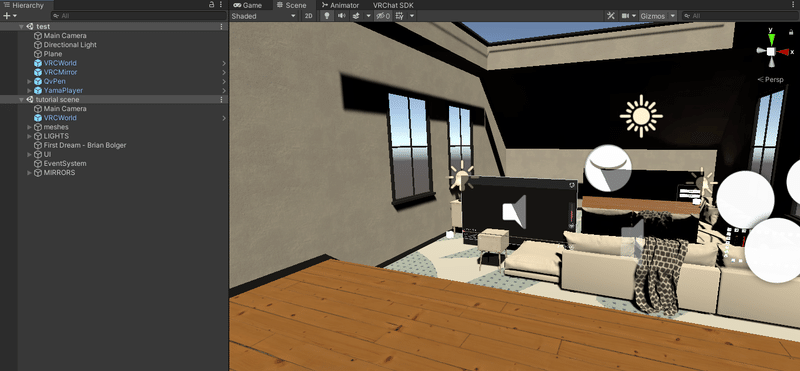
Task: Toggle the scene grid button
Action: (399, 16)
